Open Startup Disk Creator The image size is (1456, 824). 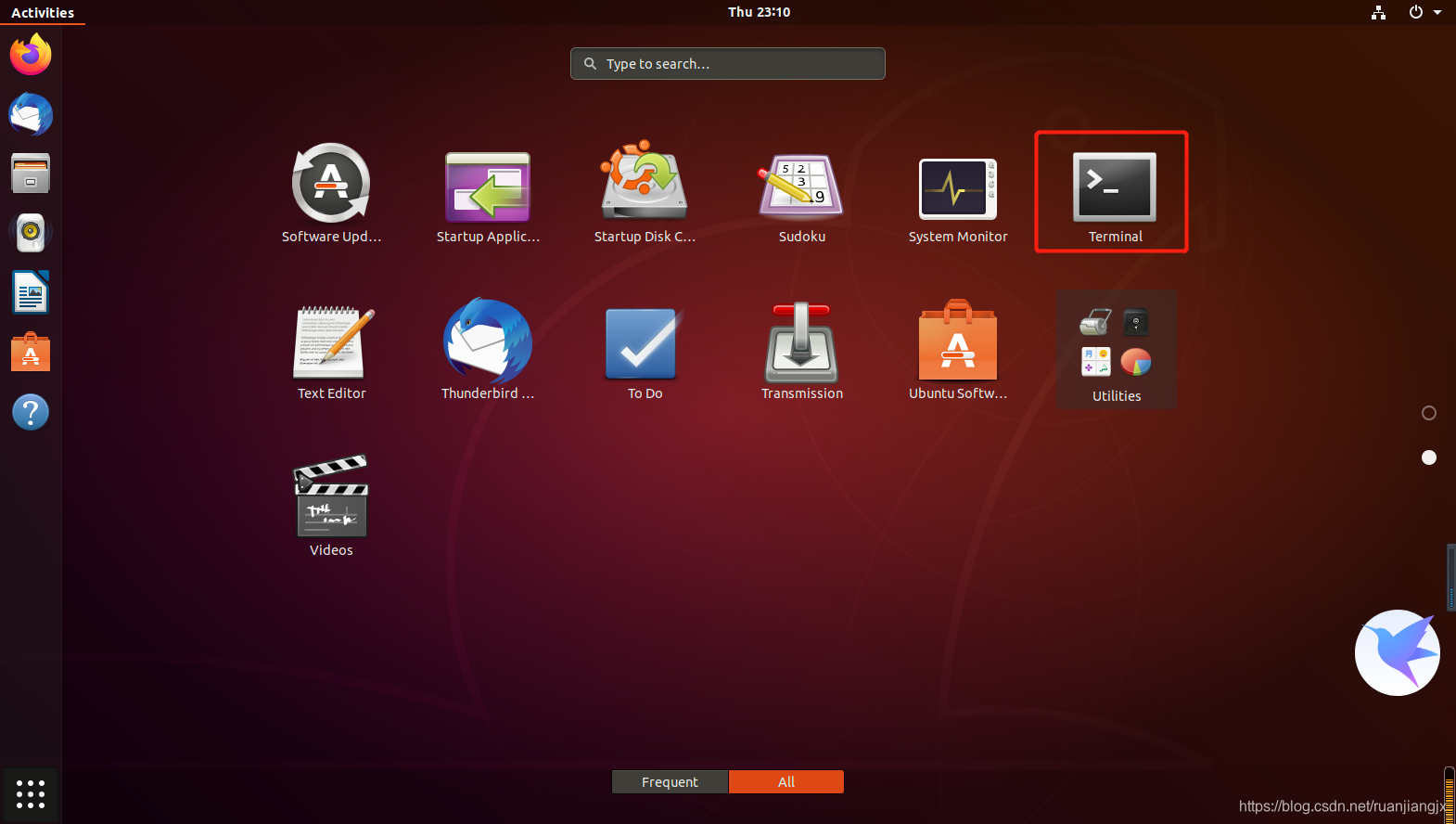click(645, 192)
